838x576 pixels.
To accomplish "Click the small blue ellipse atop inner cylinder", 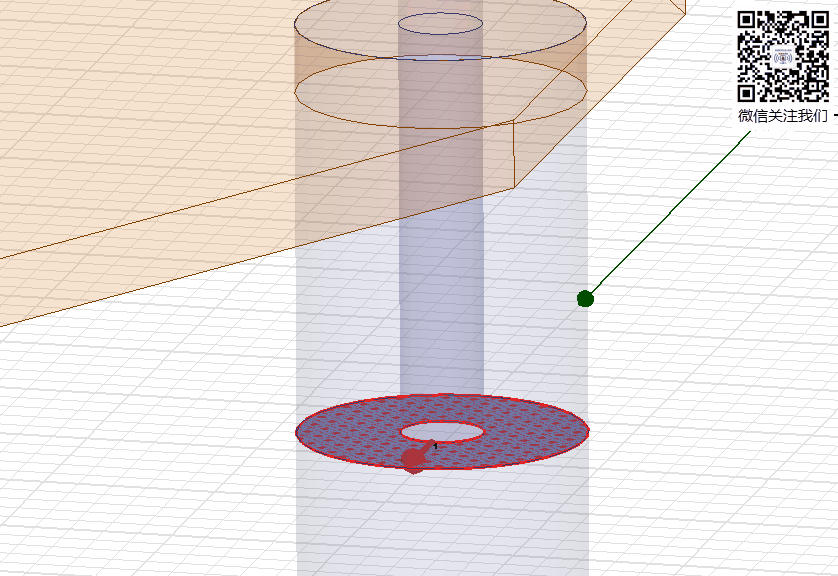I will tap(440, 24).
